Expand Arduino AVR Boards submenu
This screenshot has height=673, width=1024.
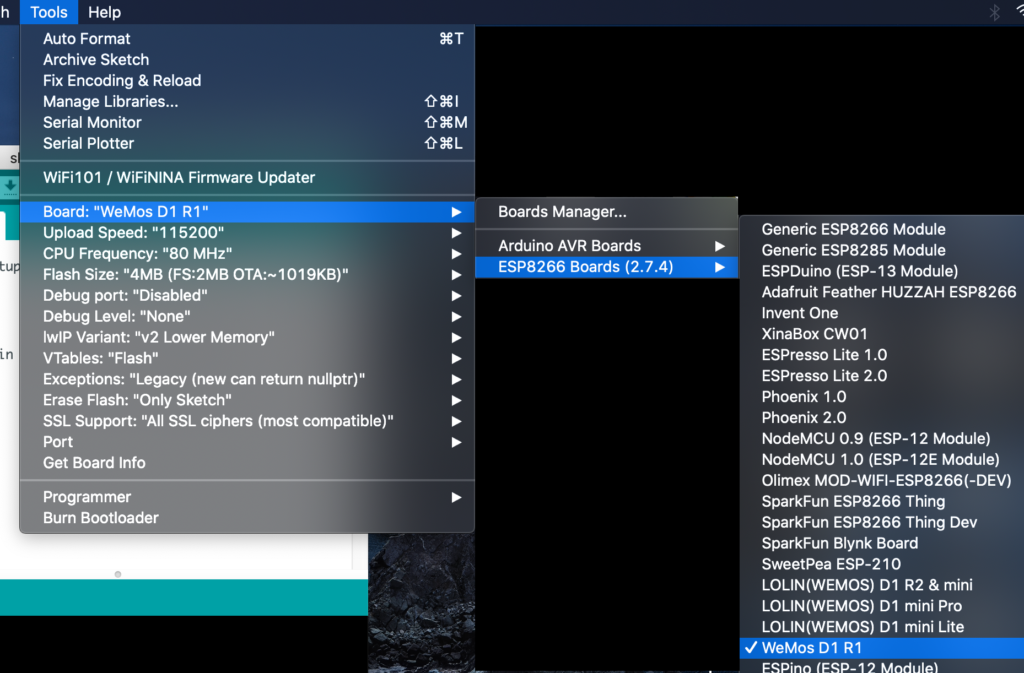[607, 245]
